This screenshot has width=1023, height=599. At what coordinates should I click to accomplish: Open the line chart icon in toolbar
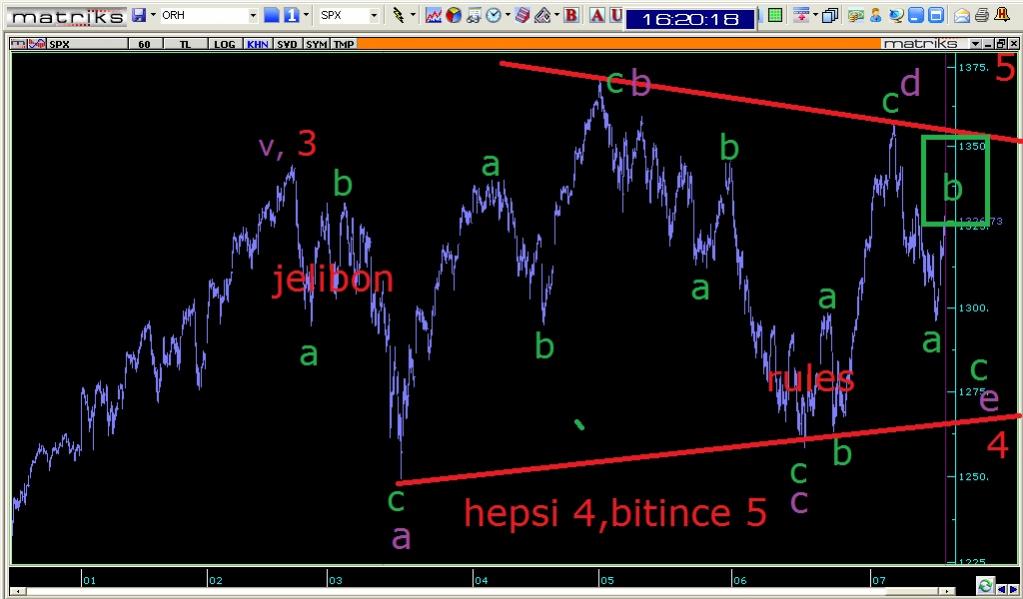click(433, 15)
